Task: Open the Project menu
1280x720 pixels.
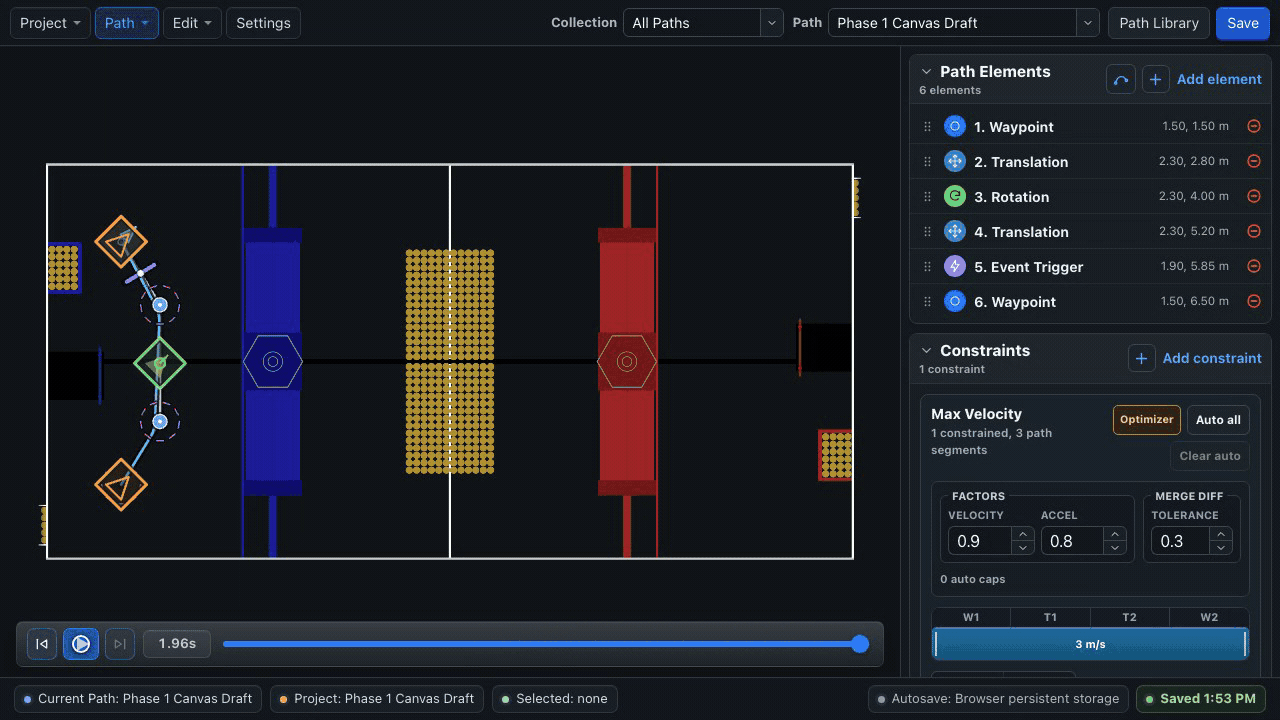Action: pyautogui.click(x=50, y=23)
